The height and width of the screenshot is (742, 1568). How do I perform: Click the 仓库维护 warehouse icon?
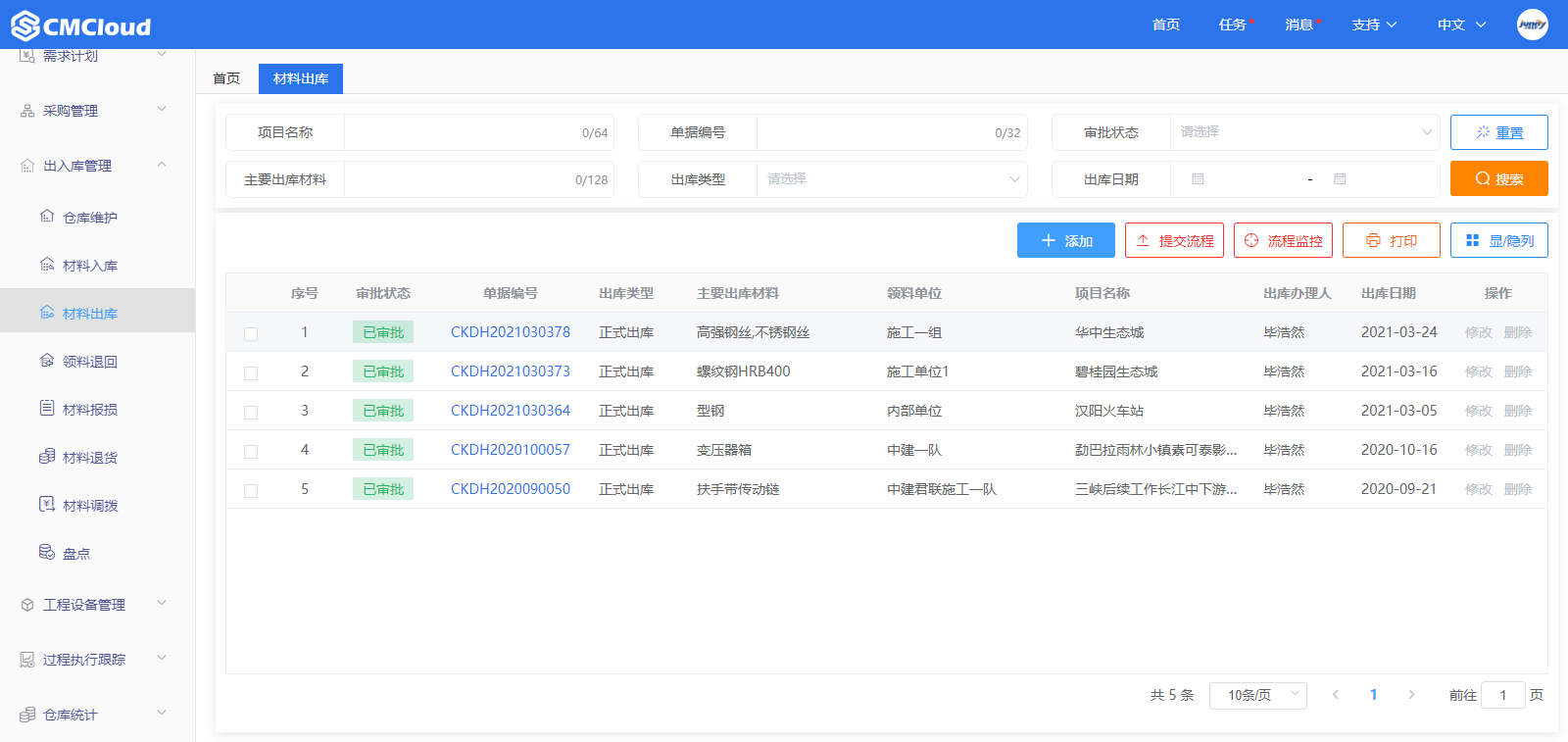coord(47,217)
